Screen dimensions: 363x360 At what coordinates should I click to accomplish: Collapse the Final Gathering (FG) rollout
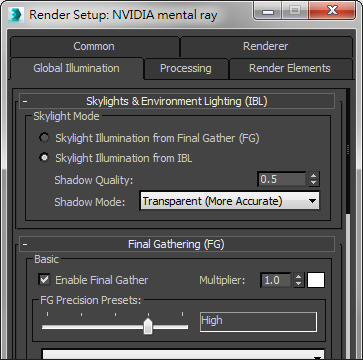click(177, 244)
